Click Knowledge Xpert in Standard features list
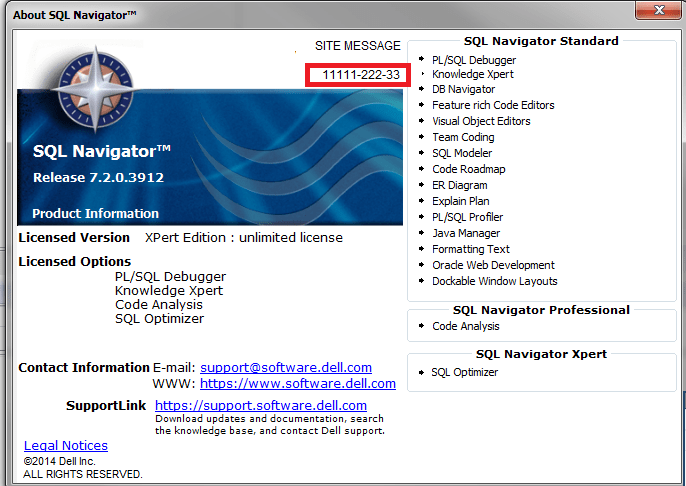This screenshot has width=686, height=486. pyautogui.click(x=472, y=74)
